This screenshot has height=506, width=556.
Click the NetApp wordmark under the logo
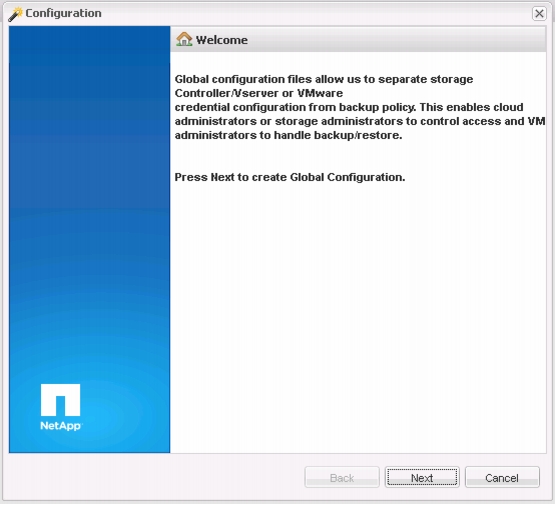pyautogui.click(x=61, y=425)
